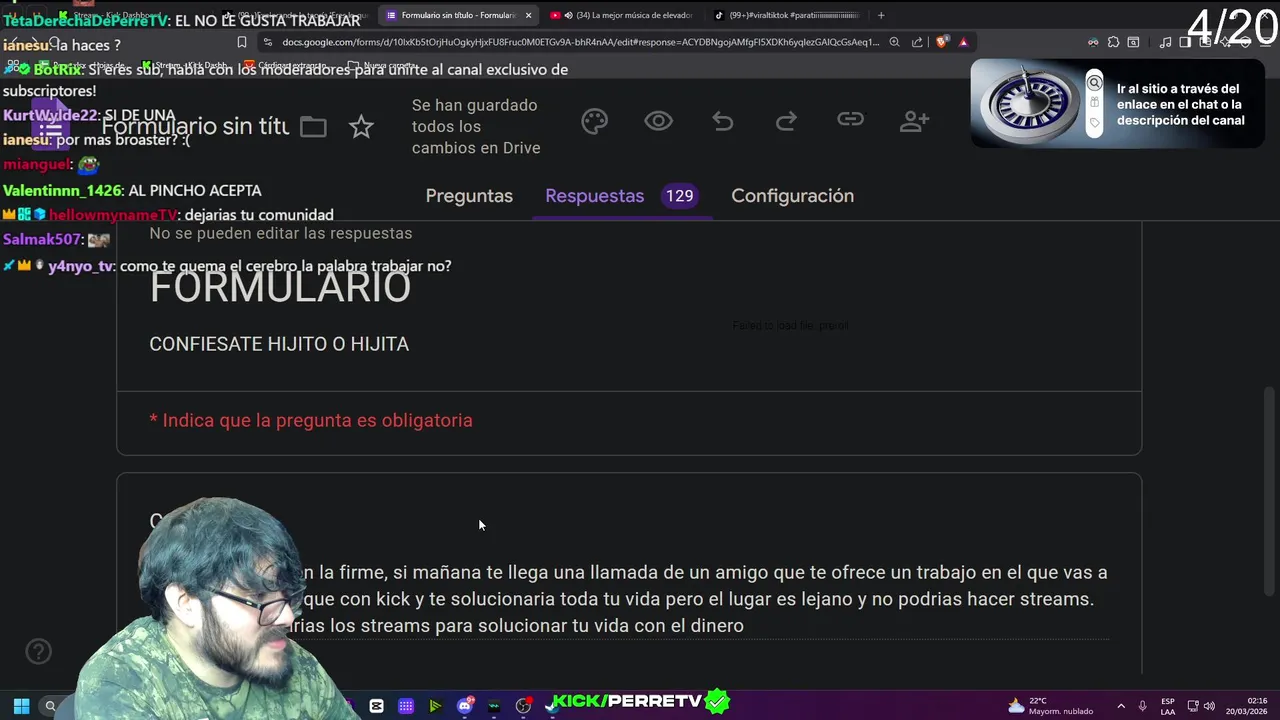The image size is (1280, 720).
Task: Click Se han guardado todos los cambios
Action: [476, 126]
